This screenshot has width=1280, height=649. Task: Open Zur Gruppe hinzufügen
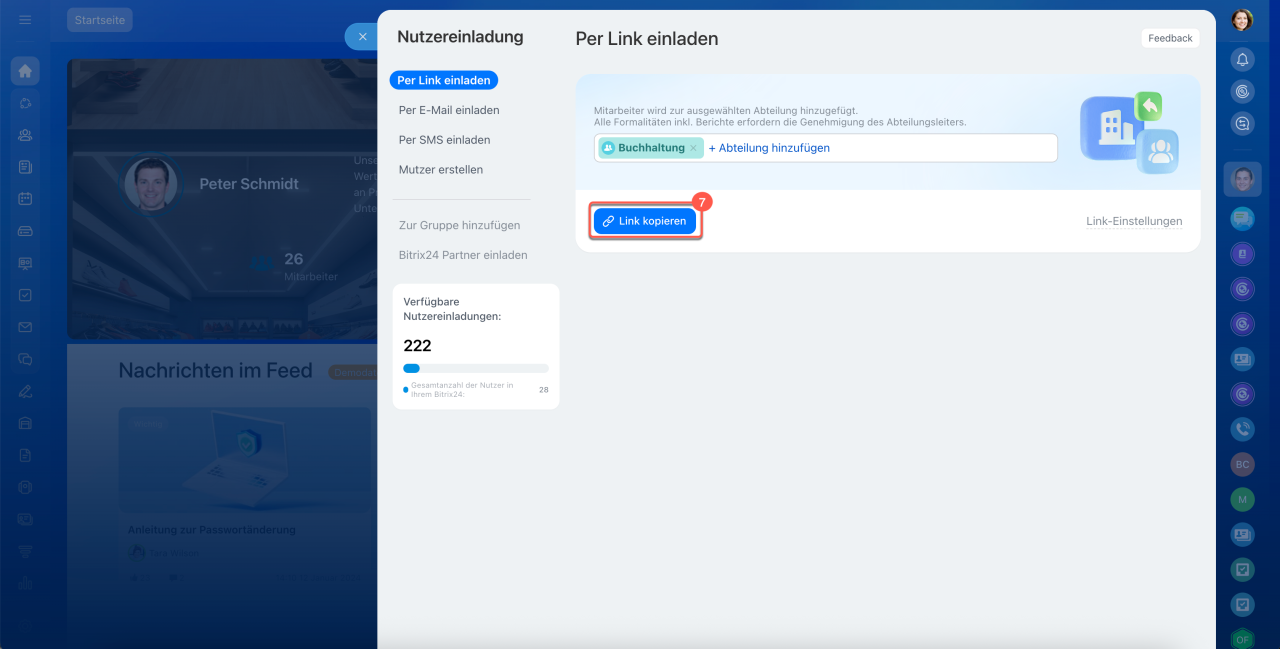[459, 226]
